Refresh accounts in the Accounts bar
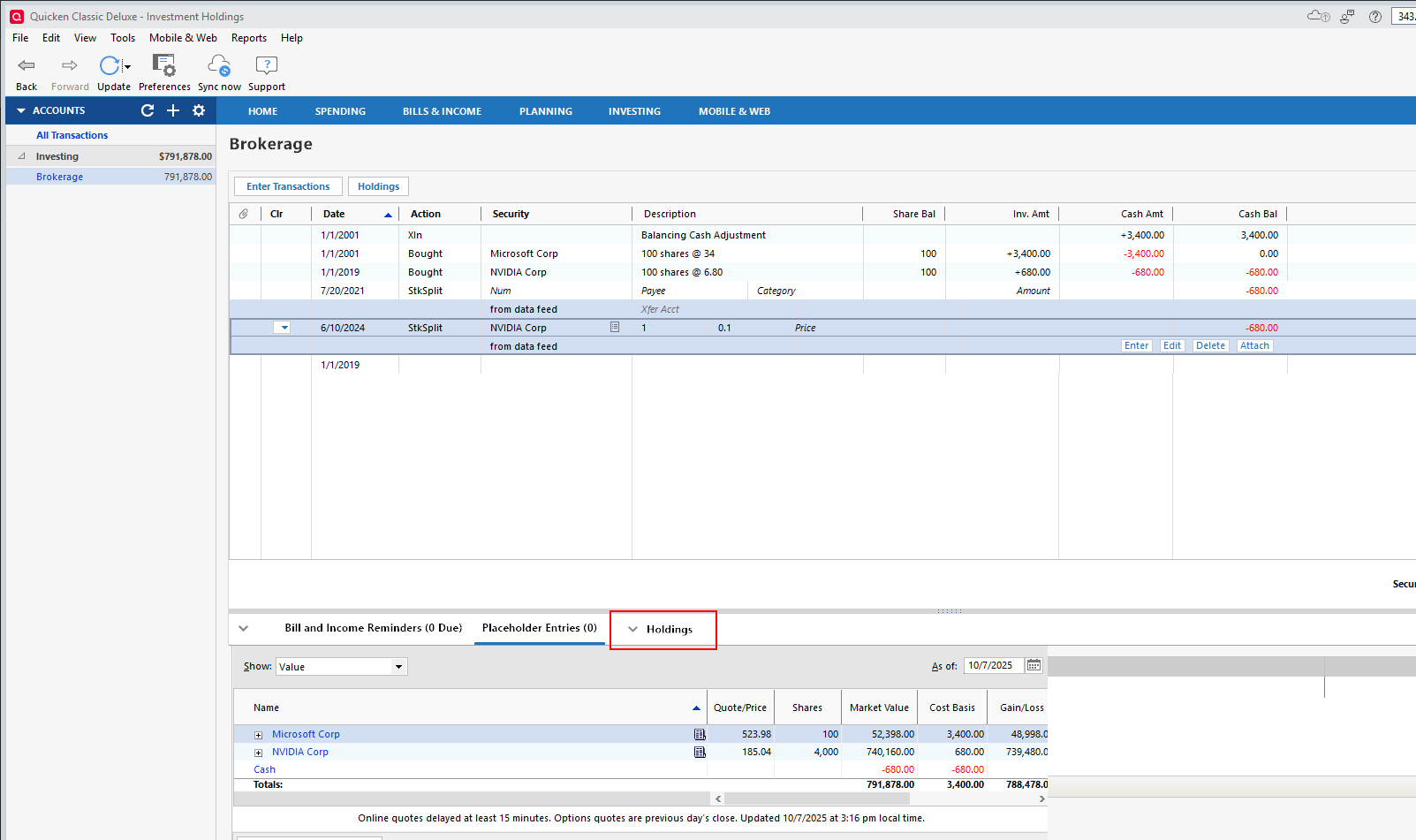The width and height of the screenshot is (1416, 840). tap(148, 110)
